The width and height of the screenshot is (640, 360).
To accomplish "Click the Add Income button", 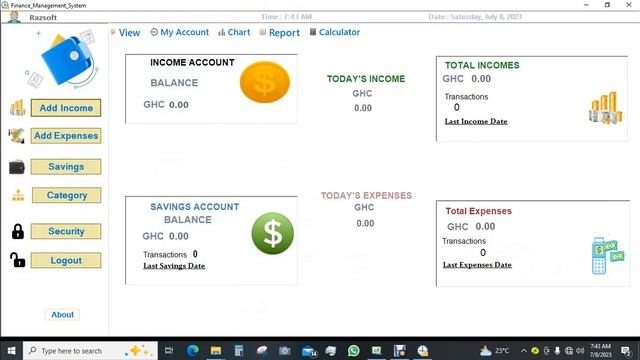I will (x=66, y=108).
